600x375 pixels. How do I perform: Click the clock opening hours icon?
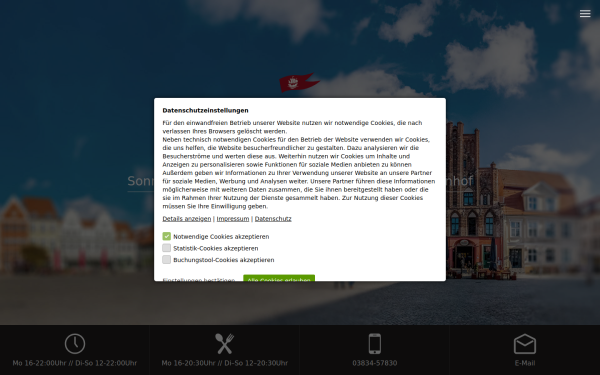pos(75,344)
